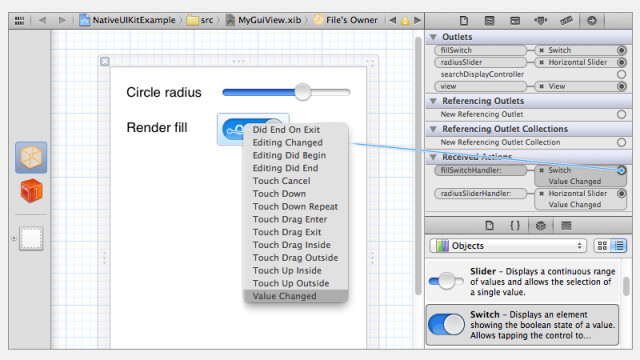Open the related files grid icon
The height and width of the screenshot is (360, 640).
[19, 20]
